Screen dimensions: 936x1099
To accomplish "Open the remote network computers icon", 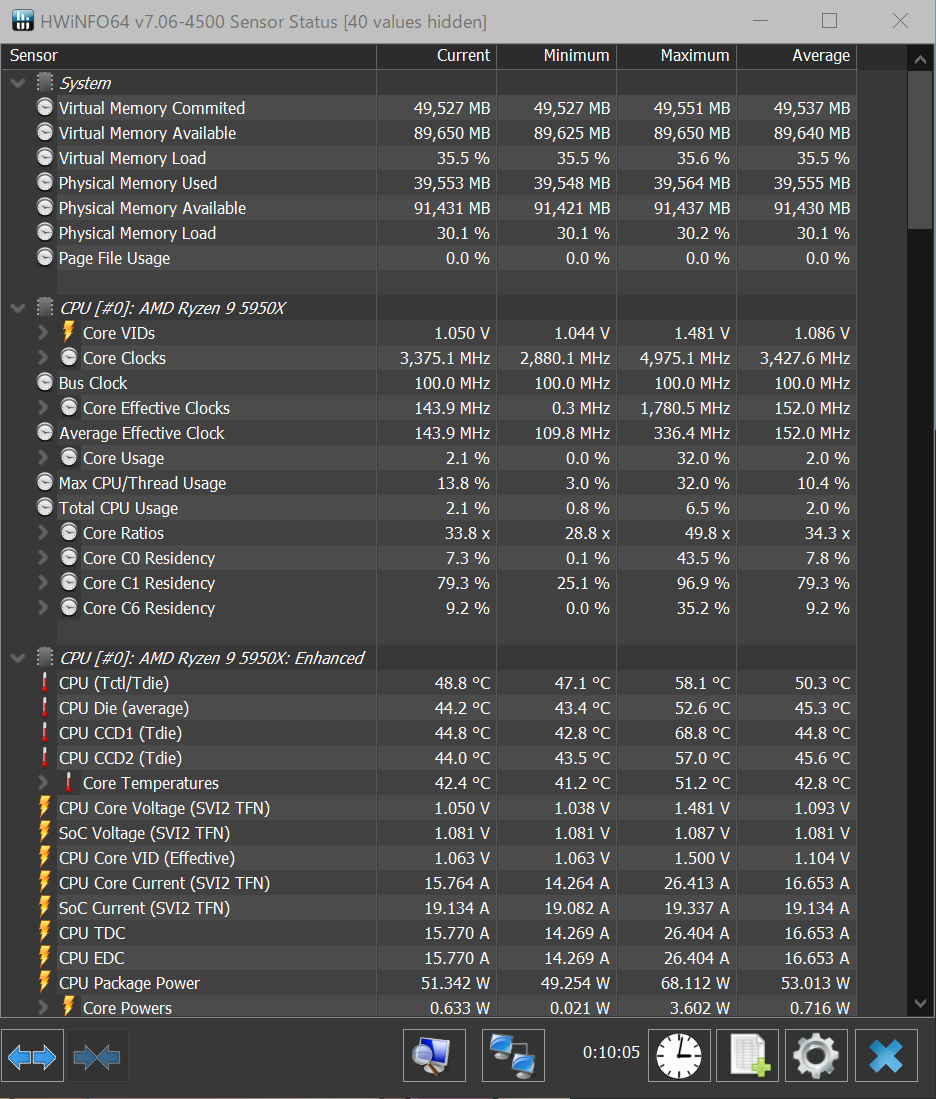I will (513, 1056).
